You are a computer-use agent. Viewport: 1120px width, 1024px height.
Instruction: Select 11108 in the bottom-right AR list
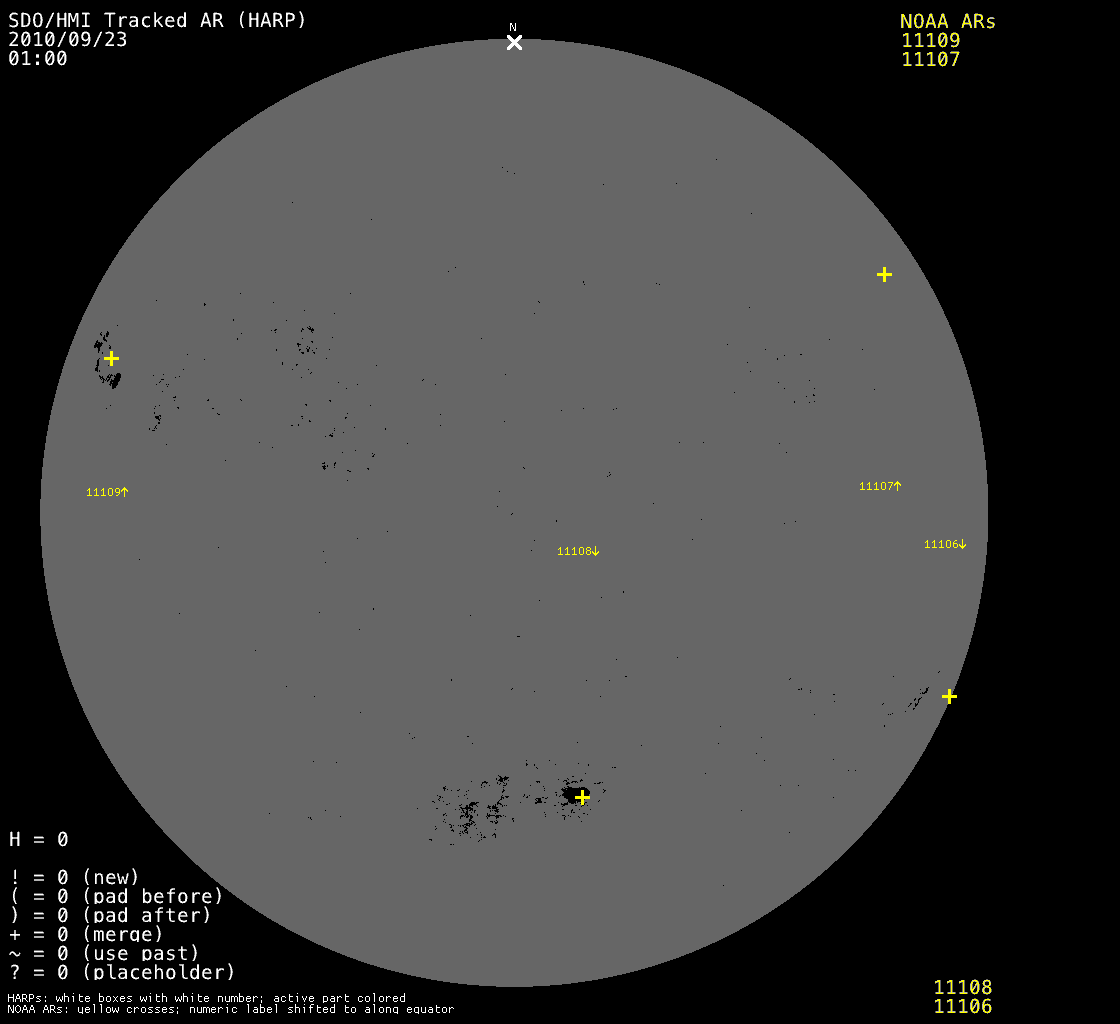962,987
